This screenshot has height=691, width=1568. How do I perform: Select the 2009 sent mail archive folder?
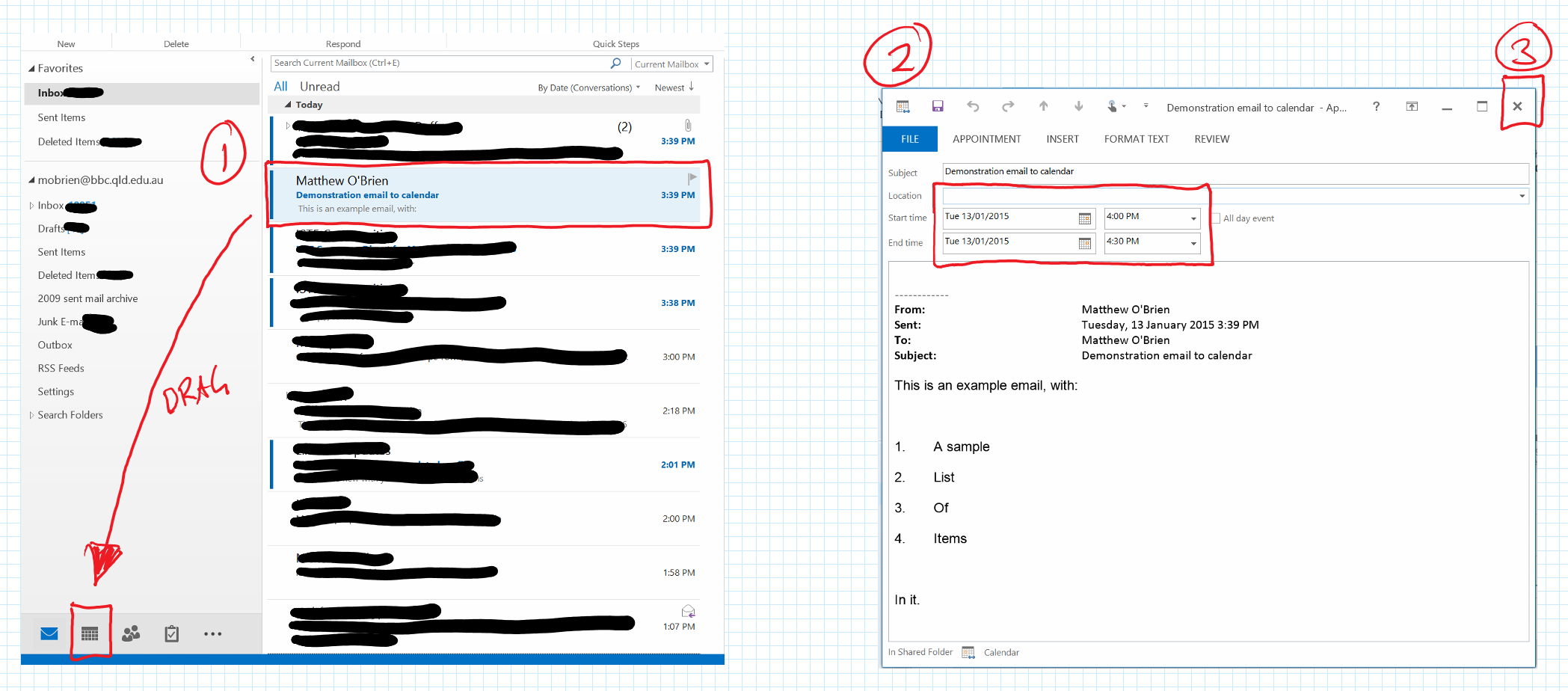click(87, 298)
